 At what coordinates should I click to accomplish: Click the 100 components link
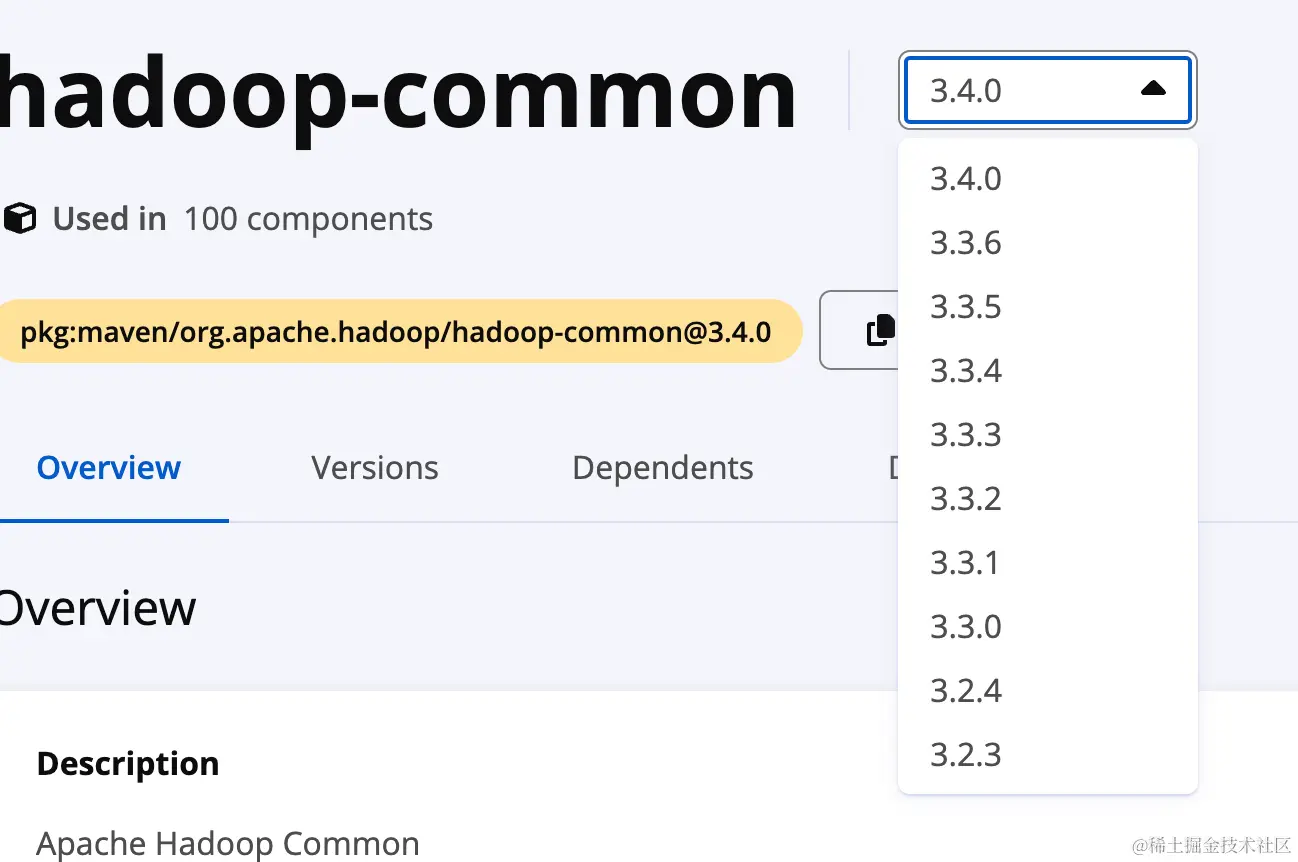[x=308, y=219]
